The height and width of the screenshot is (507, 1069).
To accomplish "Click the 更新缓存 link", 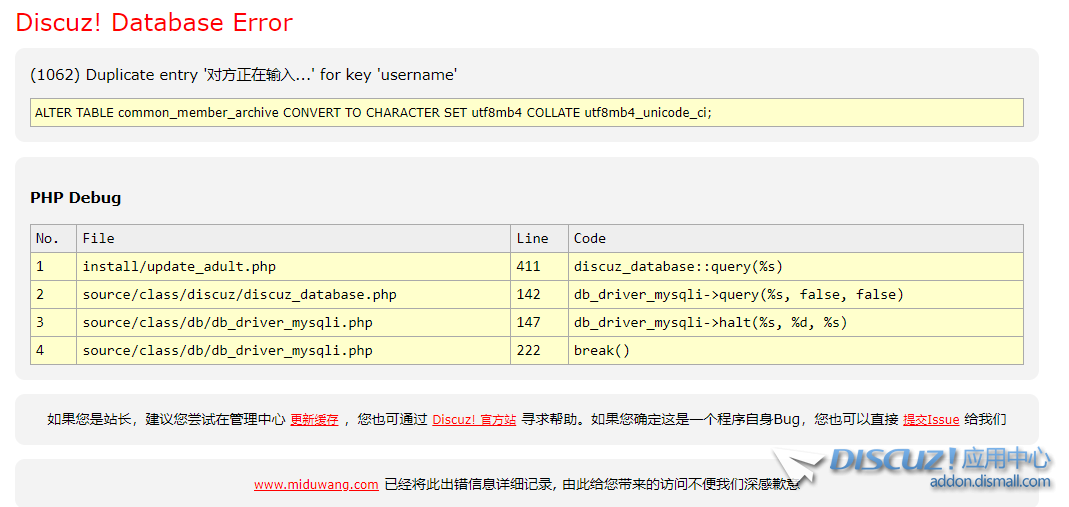I will point(314,420).
